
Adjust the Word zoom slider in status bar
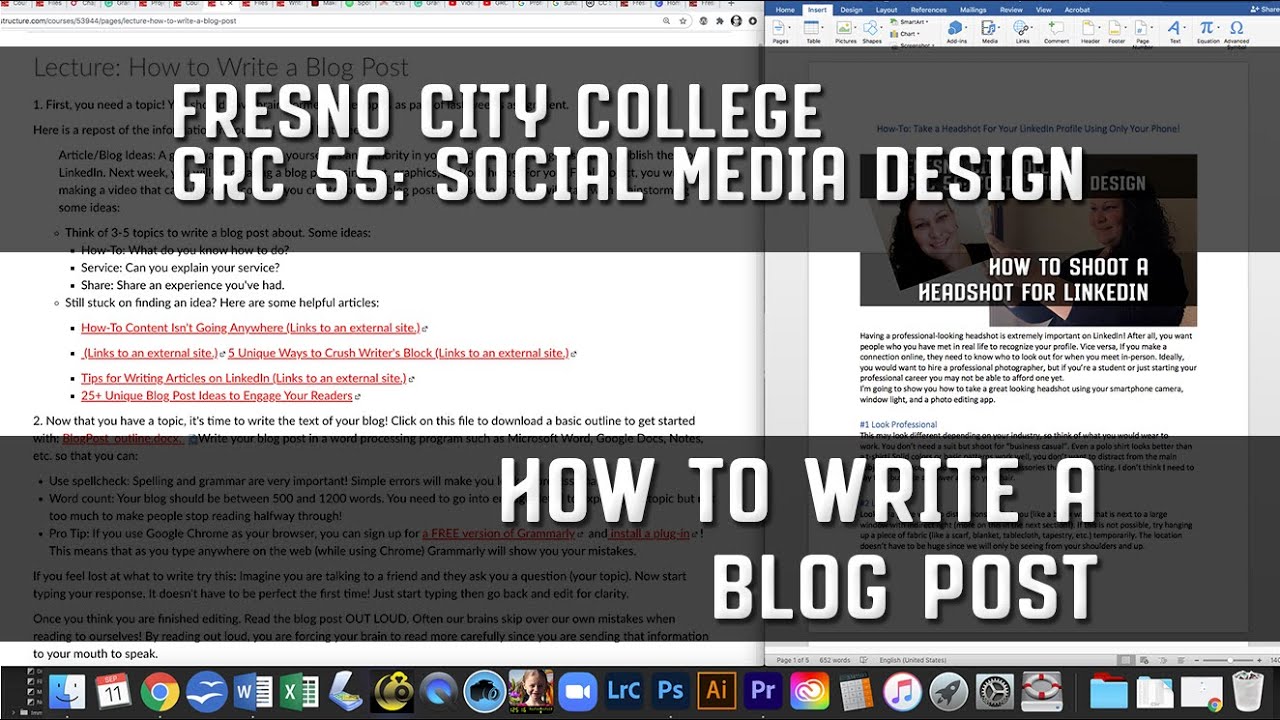coord(1231,660)
